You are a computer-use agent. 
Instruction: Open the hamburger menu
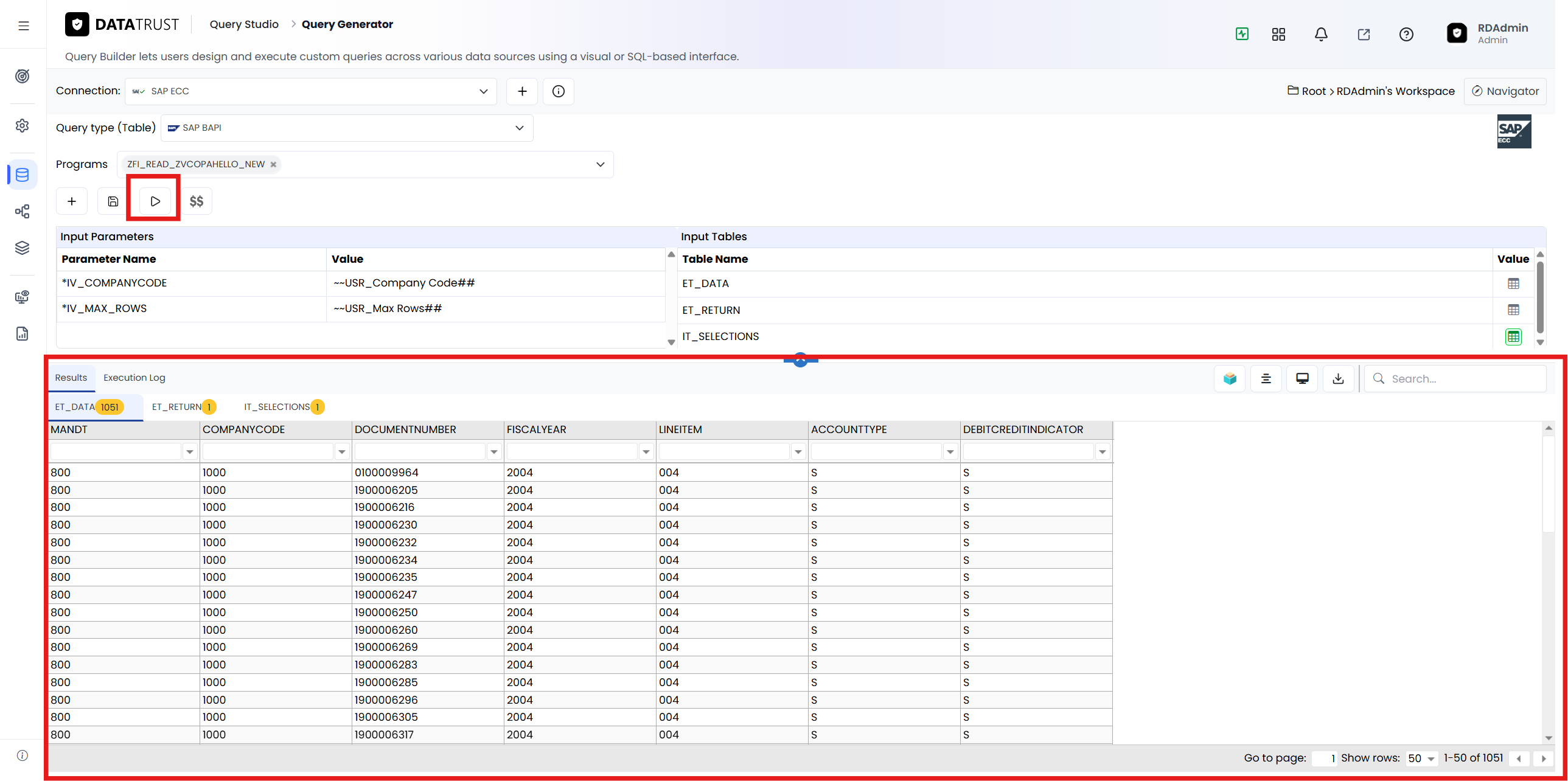24,26
